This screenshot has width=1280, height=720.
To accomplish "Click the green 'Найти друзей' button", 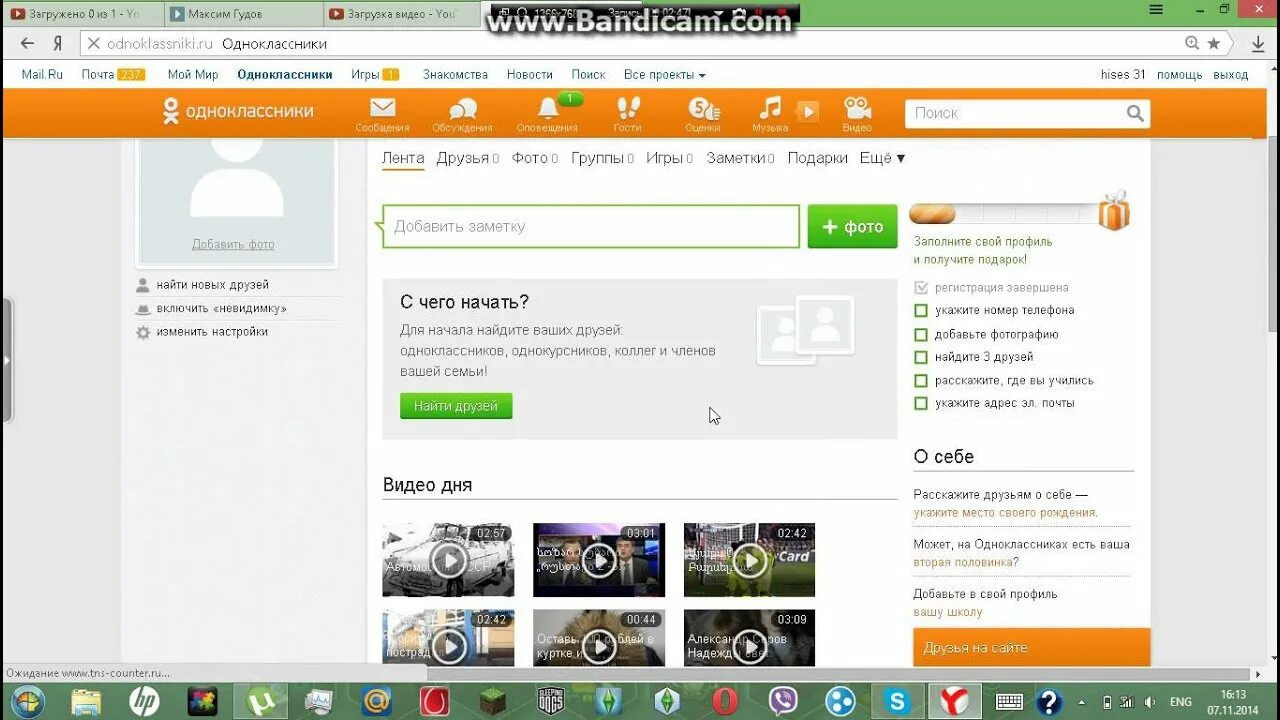I will pos(456,406).
